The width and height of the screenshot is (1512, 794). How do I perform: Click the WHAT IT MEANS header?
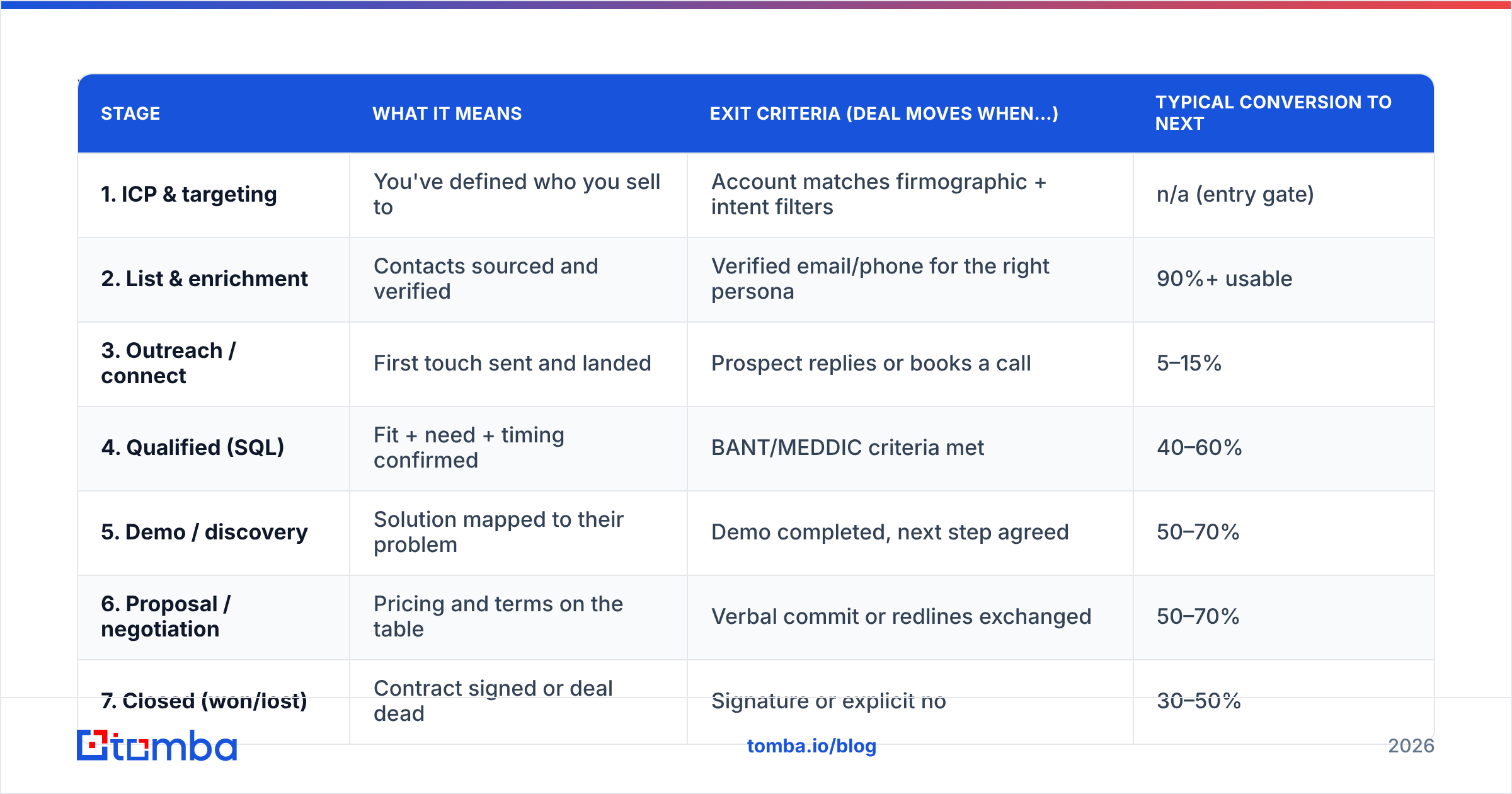(x=447, y=113)
